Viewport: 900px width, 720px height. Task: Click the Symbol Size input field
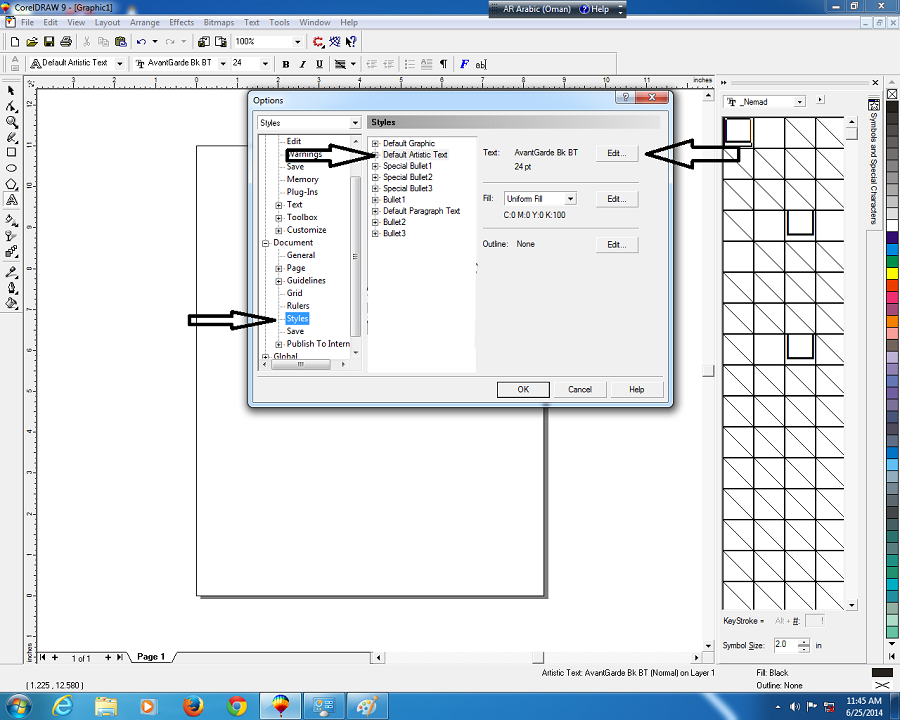coord(785,645)
